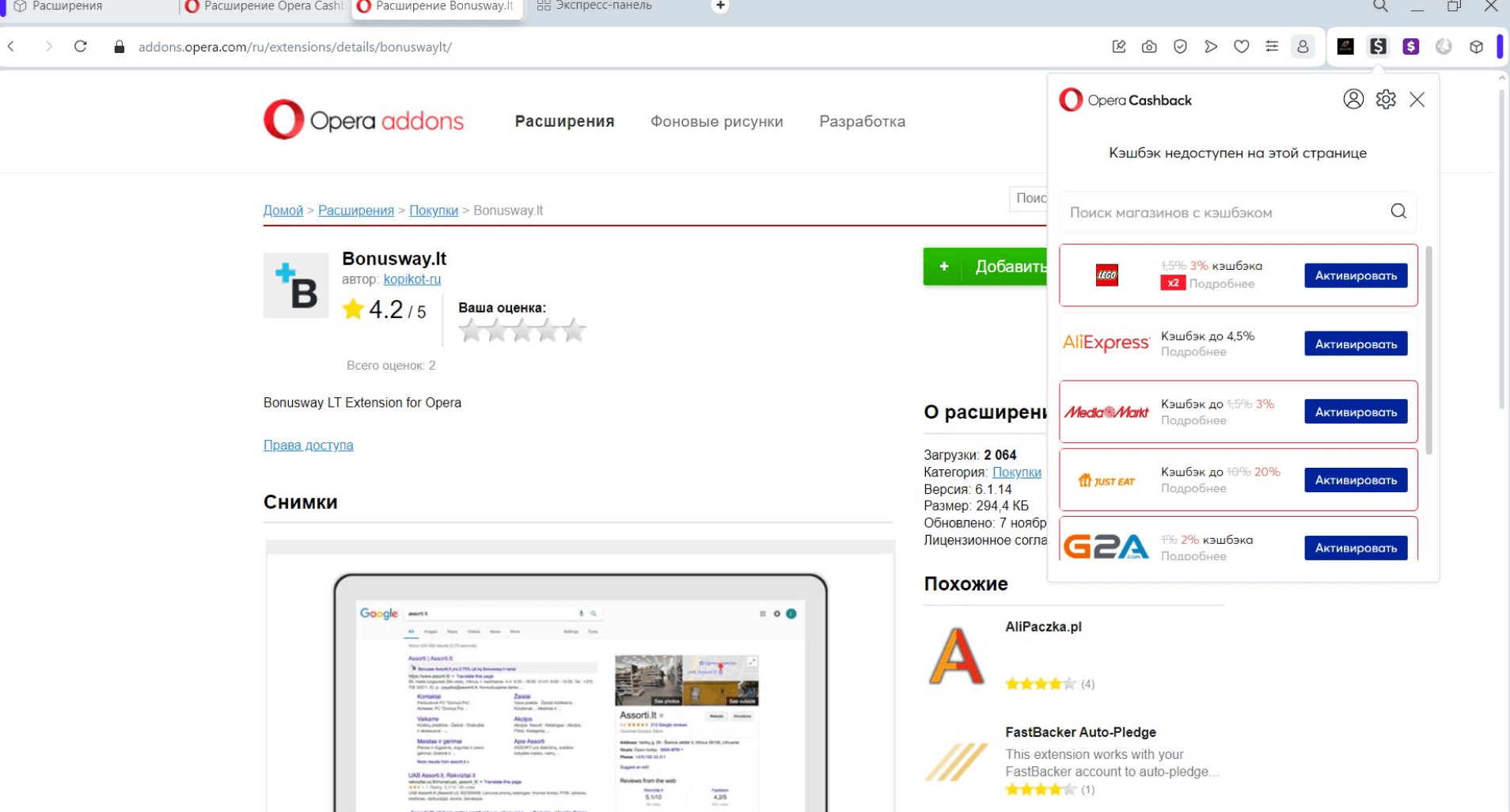The height and width of the screenshot is (812, 1510).
Task: Open the Фоновые рисунки menu item
Action: pos(716,122)
